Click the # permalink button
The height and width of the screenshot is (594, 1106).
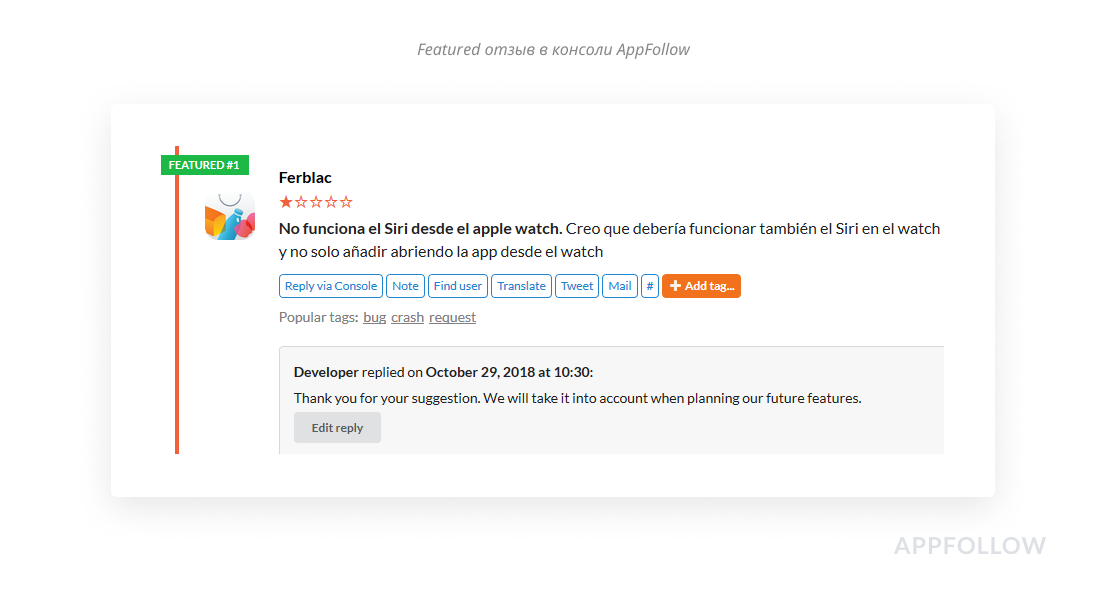650,286
